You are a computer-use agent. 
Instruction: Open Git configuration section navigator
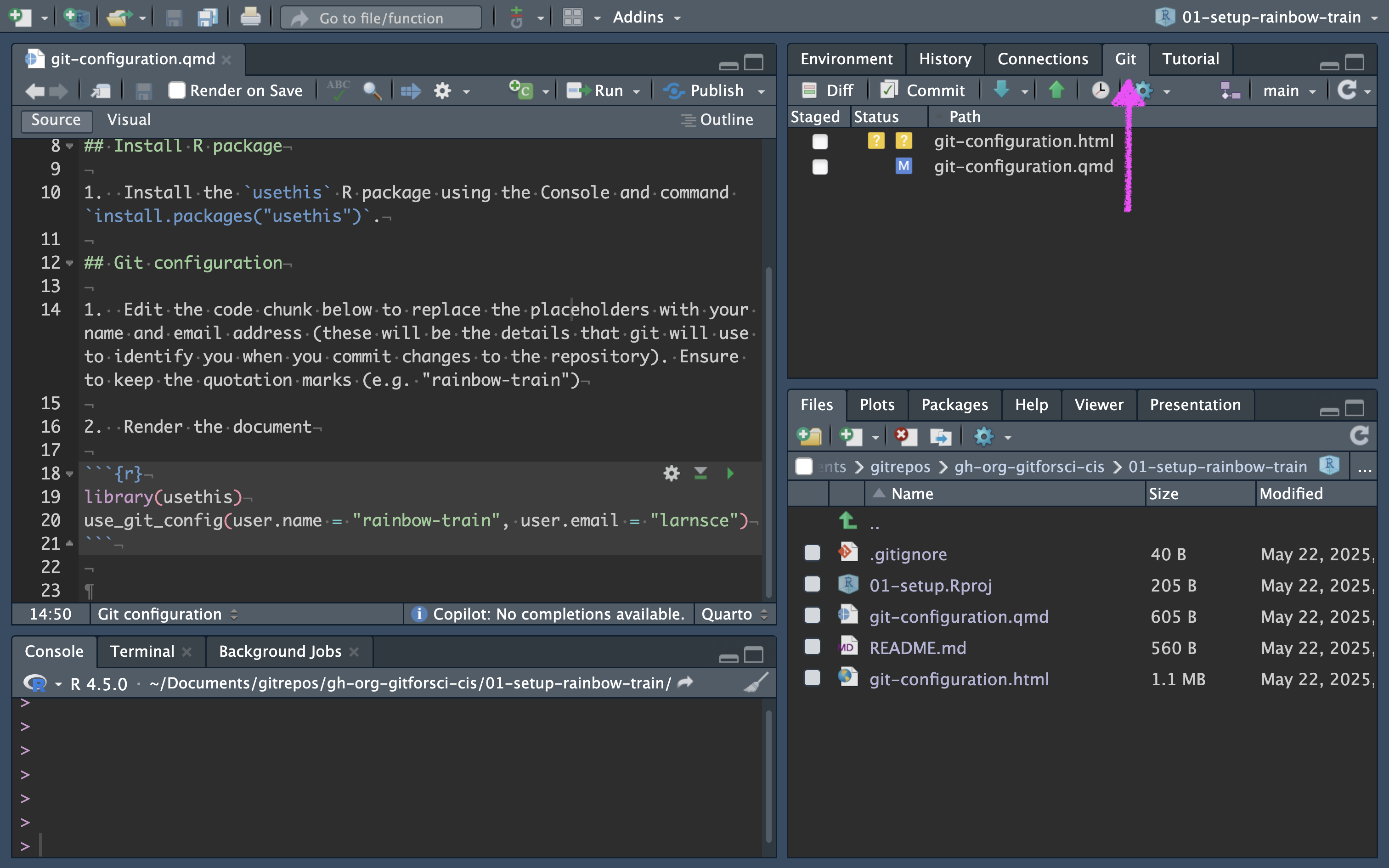click(168, 614)
